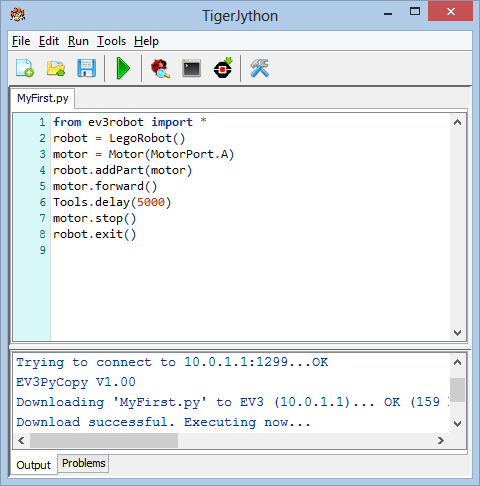The width and height of the screenshot is (480, 486).
Task: Open a file using the folder icon
Action: (x=56, y=68)
